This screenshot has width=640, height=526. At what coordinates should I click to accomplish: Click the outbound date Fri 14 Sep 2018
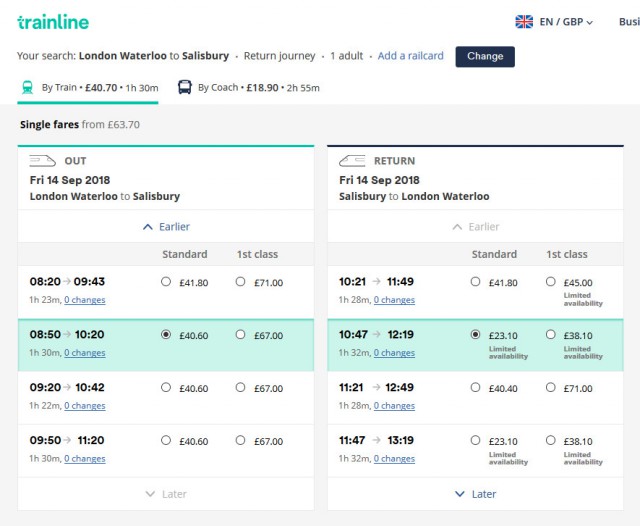pyautogui.click(x=70, y=180)
